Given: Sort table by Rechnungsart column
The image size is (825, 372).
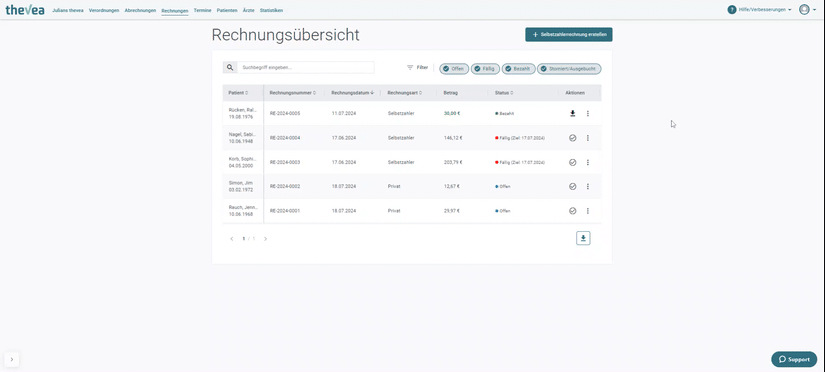Looking at the screenshot, I should point(405,93).
